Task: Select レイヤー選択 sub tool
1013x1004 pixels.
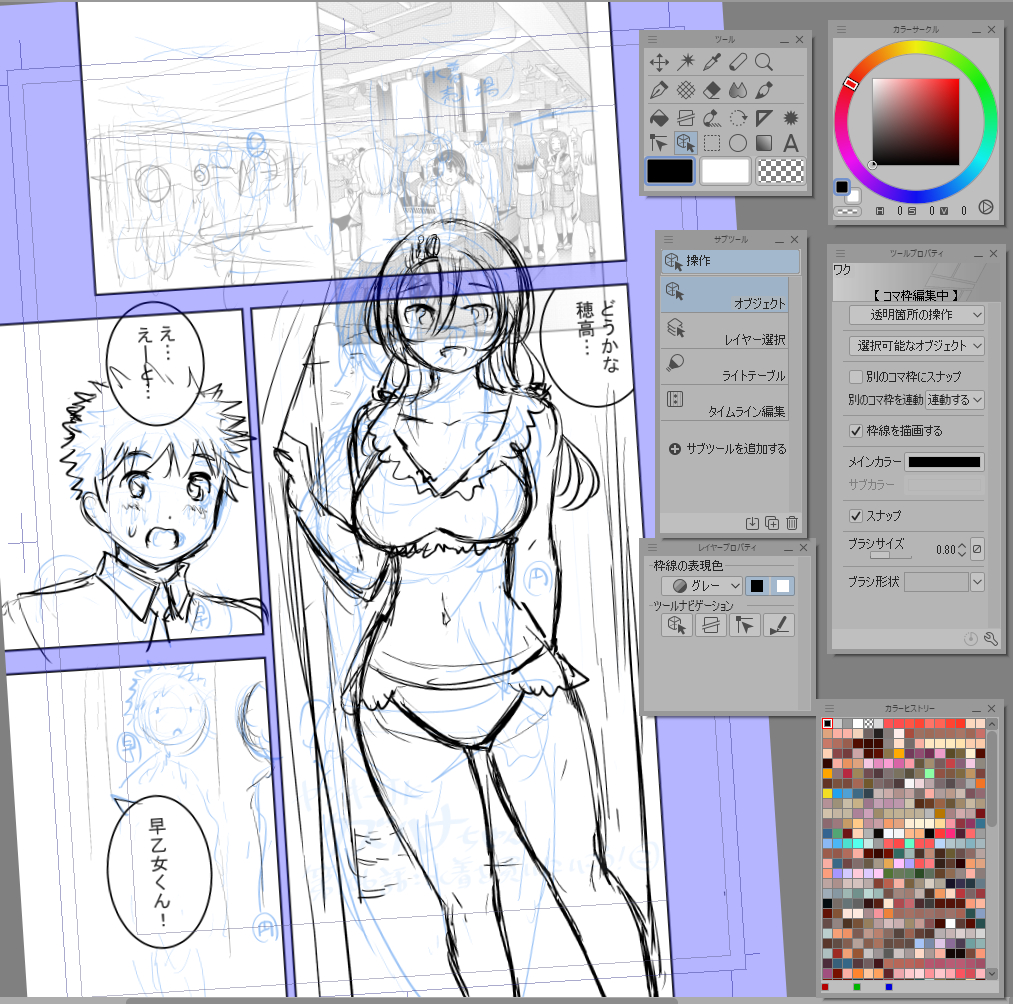Action: tap(724, 331)
